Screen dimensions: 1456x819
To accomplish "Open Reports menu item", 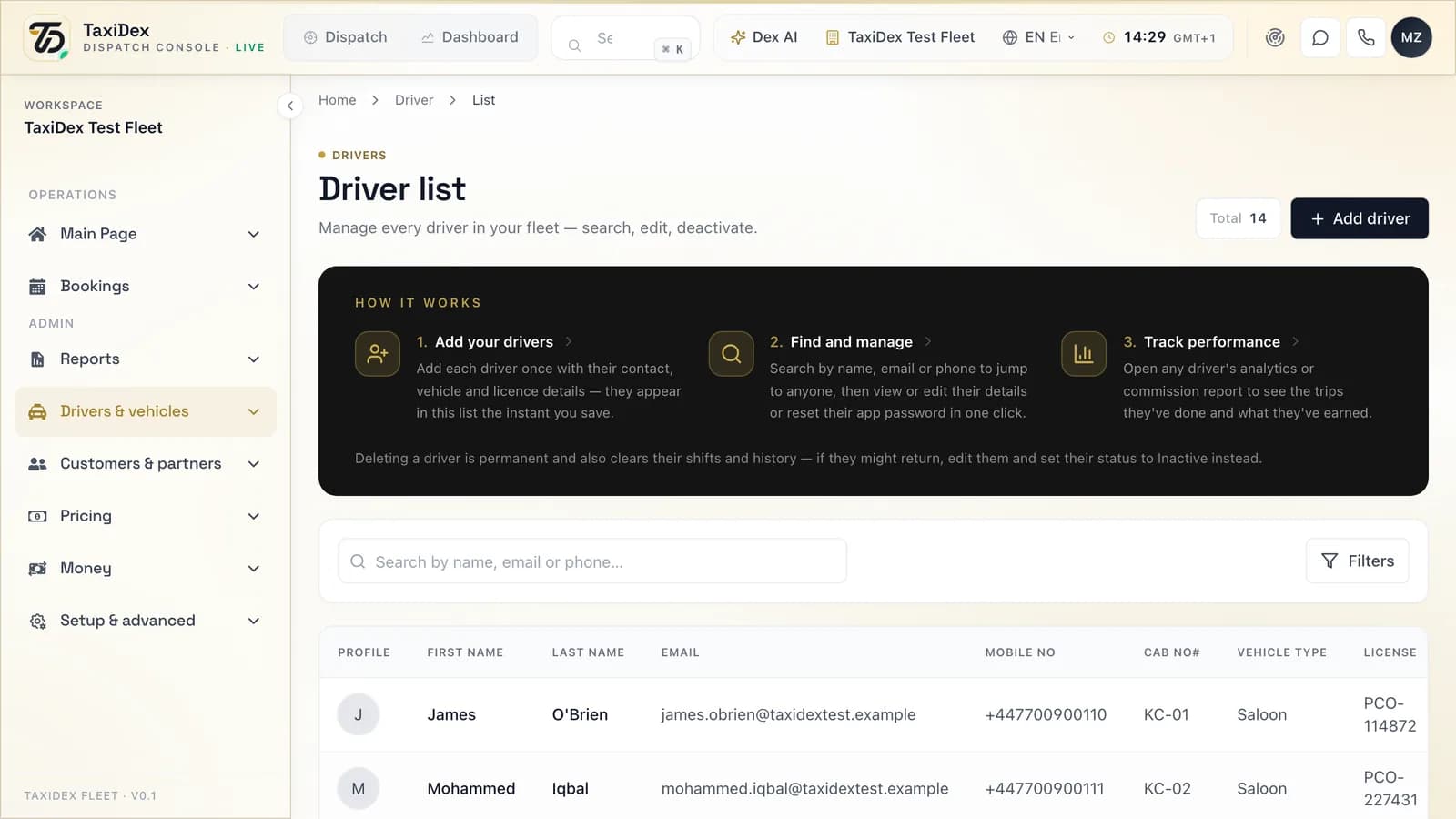I will (x=146, y=359).
